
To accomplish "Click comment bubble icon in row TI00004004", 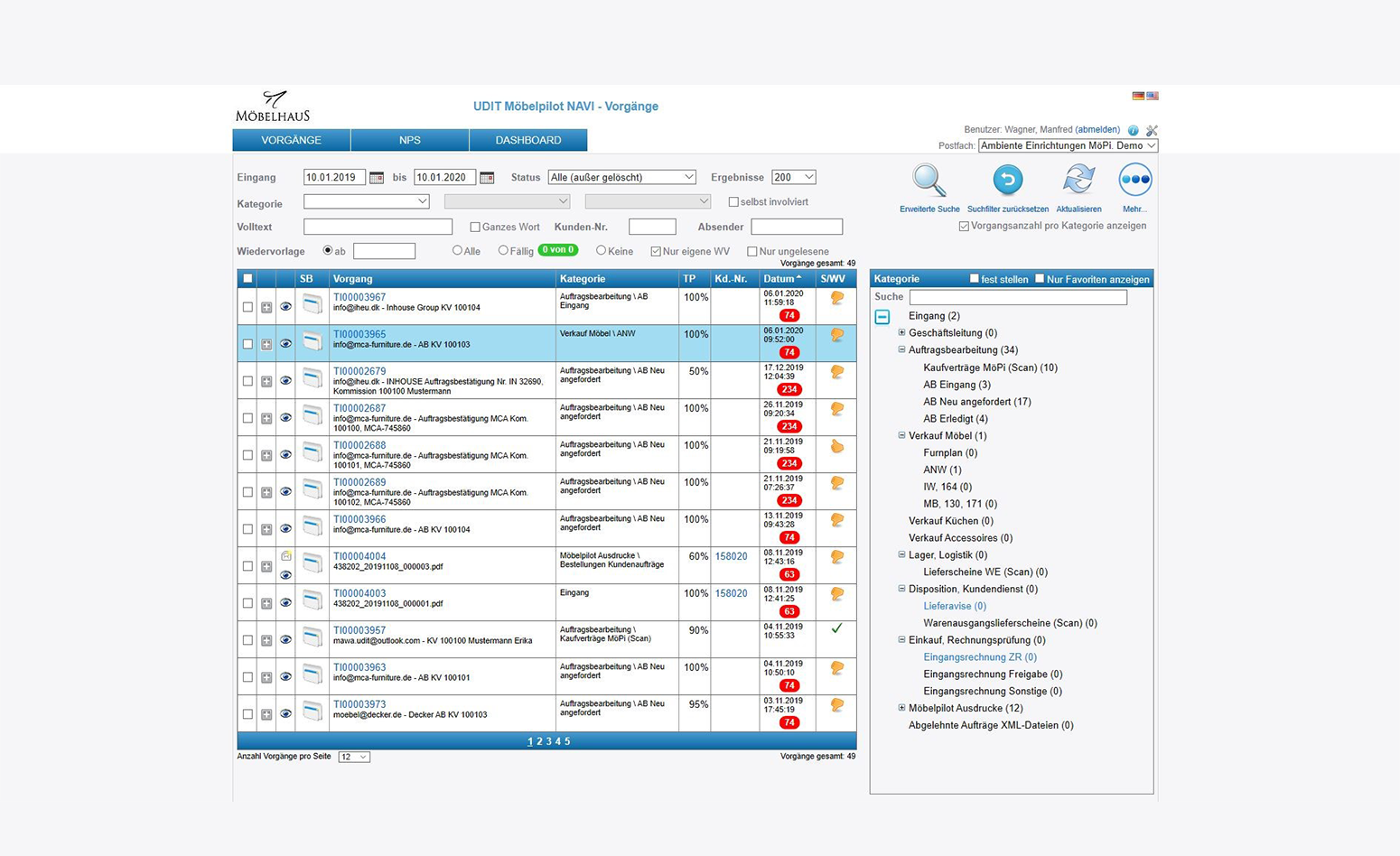I will click(x=837, y=557).
